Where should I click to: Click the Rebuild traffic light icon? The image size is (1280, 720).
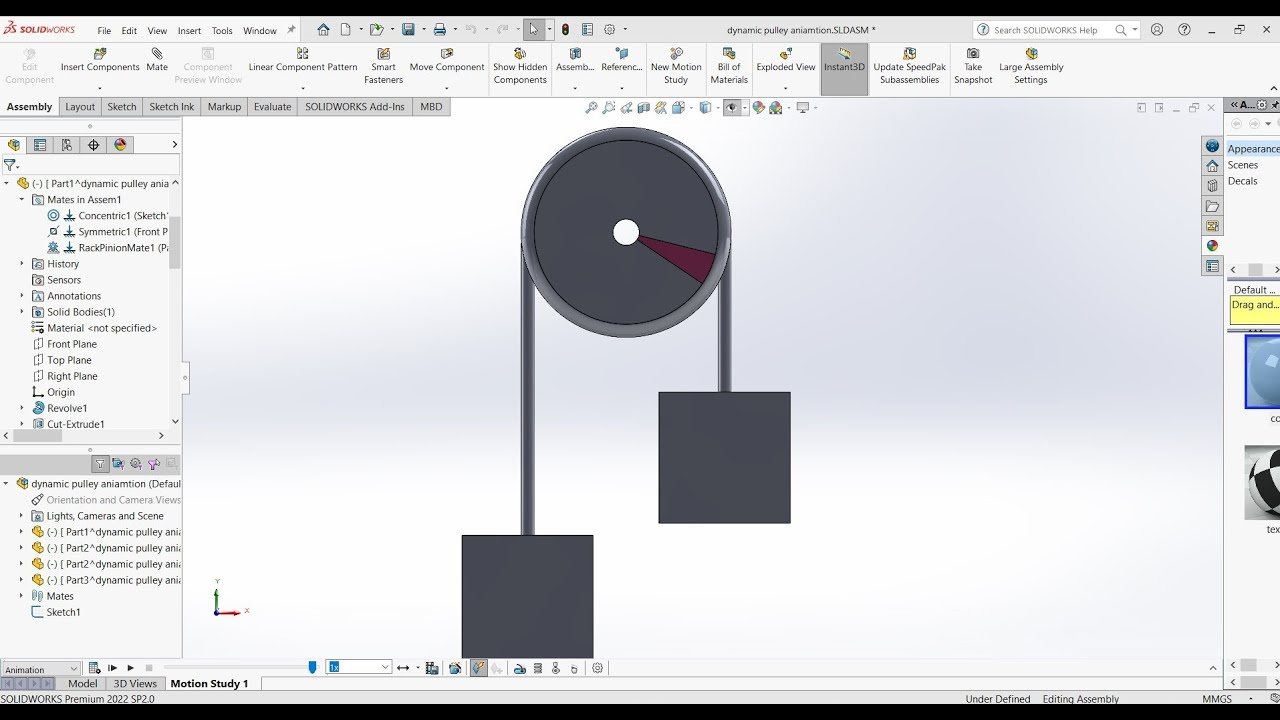point(566,30)
